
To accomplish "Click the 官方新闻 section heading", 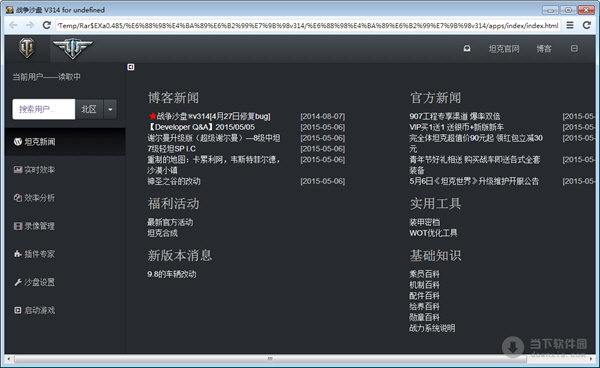I will [x=435, y=98].
